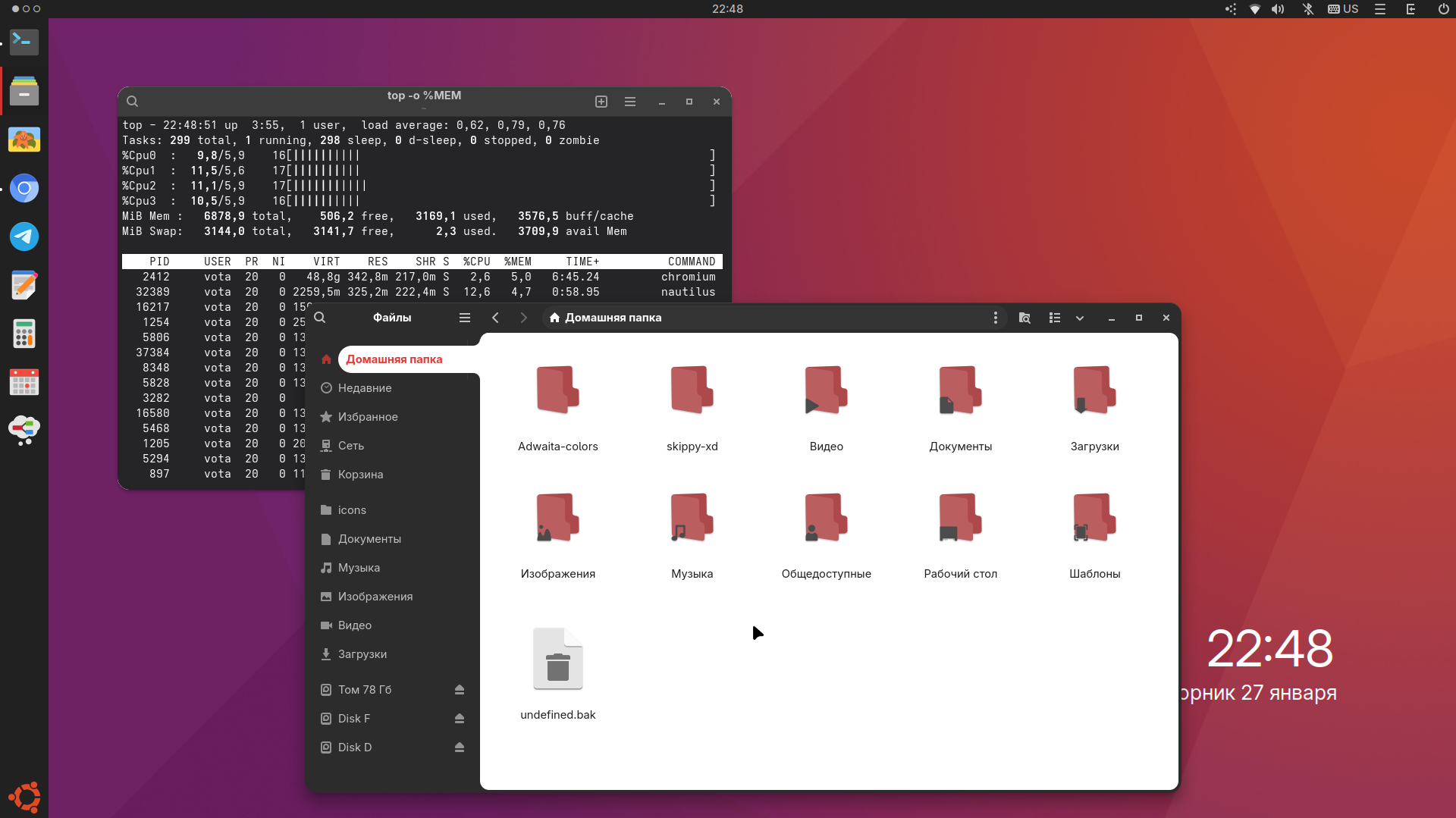Click the search icon in Files window

[x=320, y=318]
